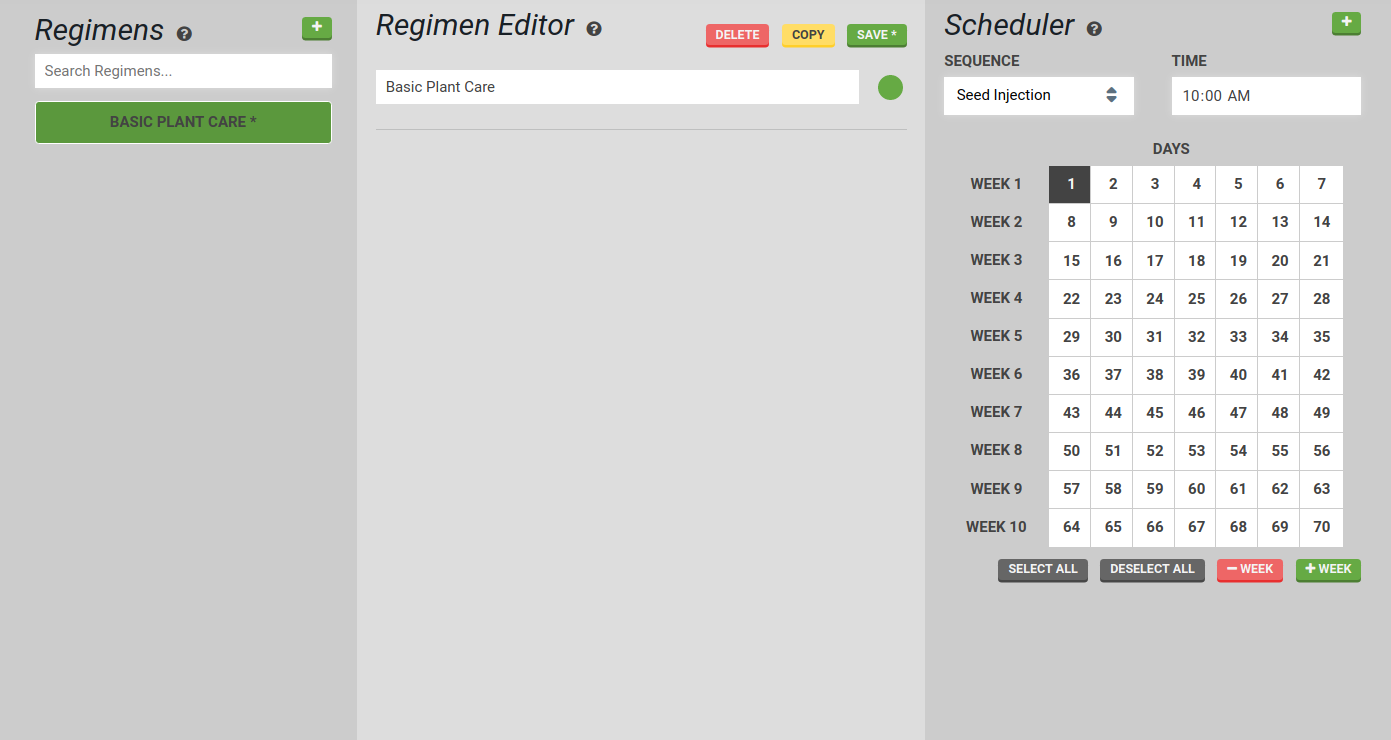Screen dimensions: 1391x740
Task: Add a week with the plus Week button
Action: pos(1328,570)
